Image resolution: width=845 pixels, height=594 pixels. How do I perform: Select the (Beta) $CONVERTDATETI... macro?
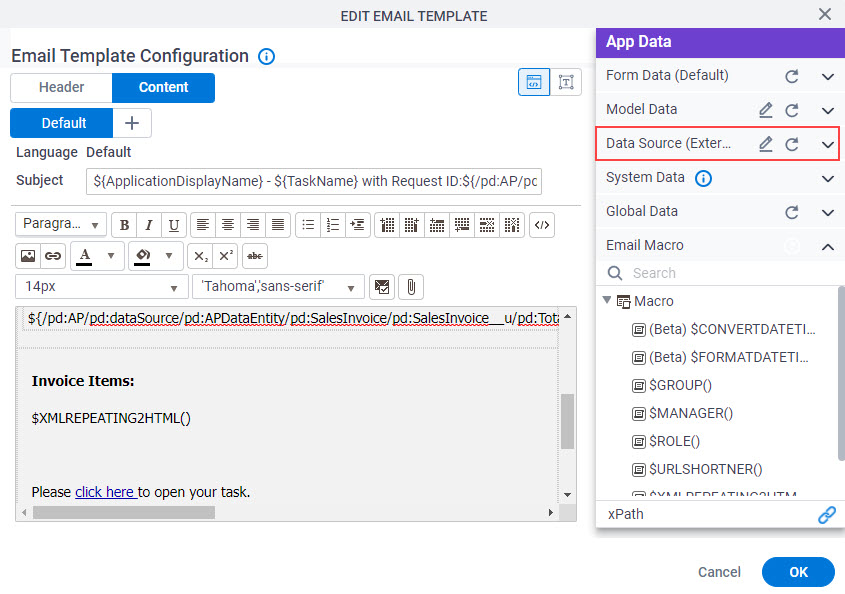[732, 329]
